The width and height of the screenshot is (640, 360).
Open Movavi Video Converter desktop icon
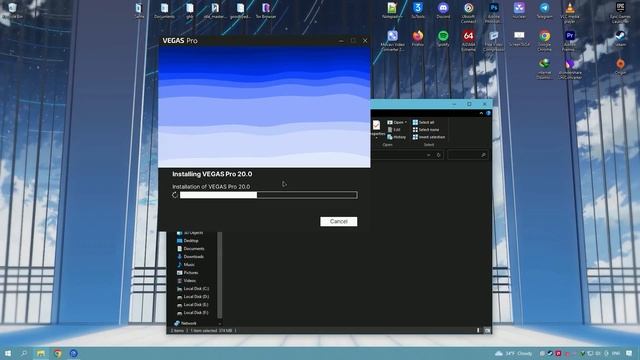[392, 40]
